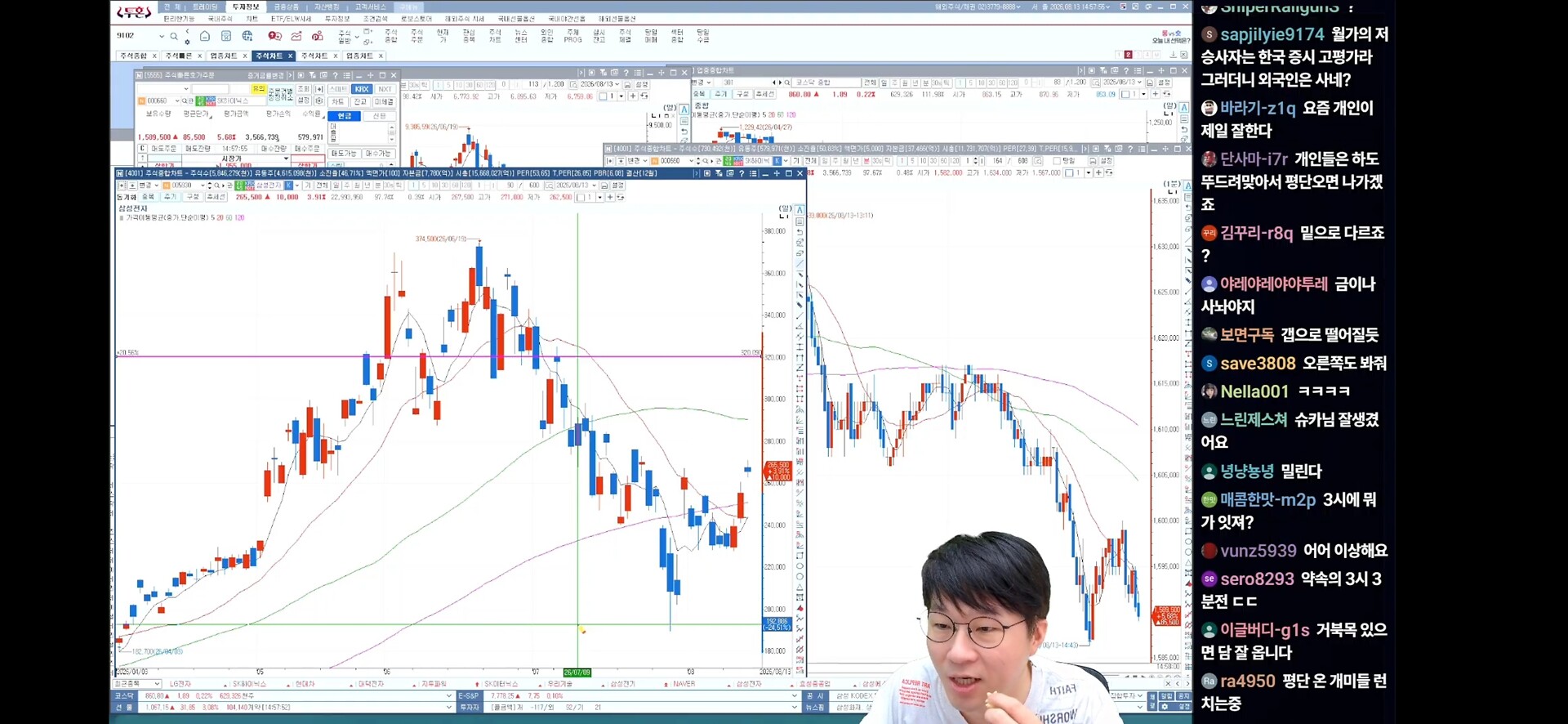
Task: Click the 매도가능 button
Action: click(x=344, y=154)
